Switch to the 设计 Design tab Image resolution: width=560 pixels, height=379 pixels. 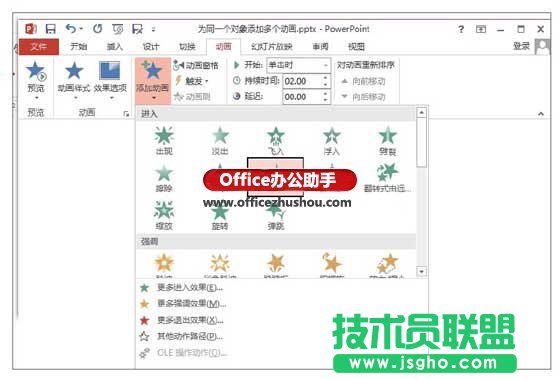(x=151, y=46)
